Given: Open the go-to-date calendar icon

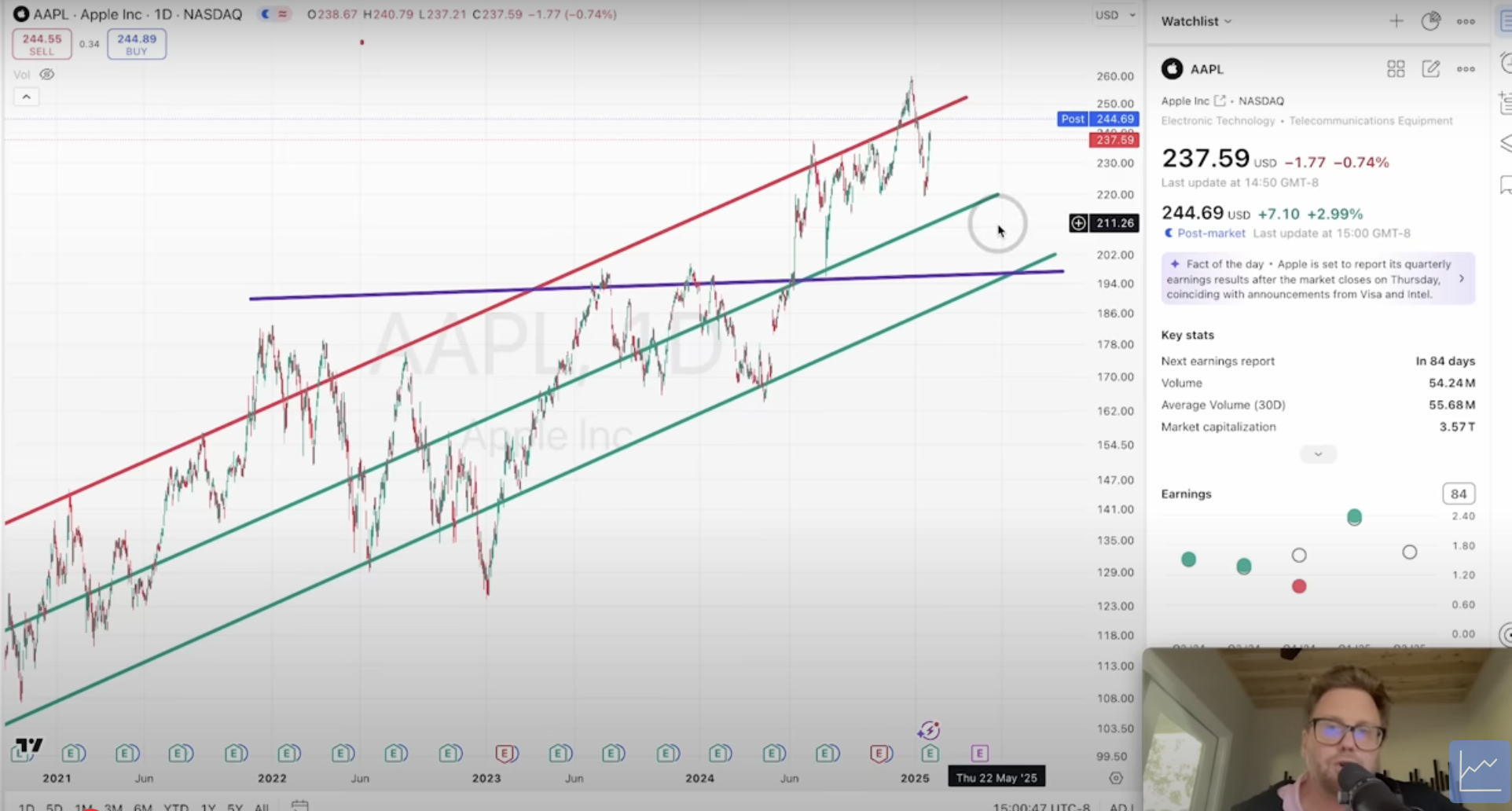Looking at the screenshot, I should [299, 805].
